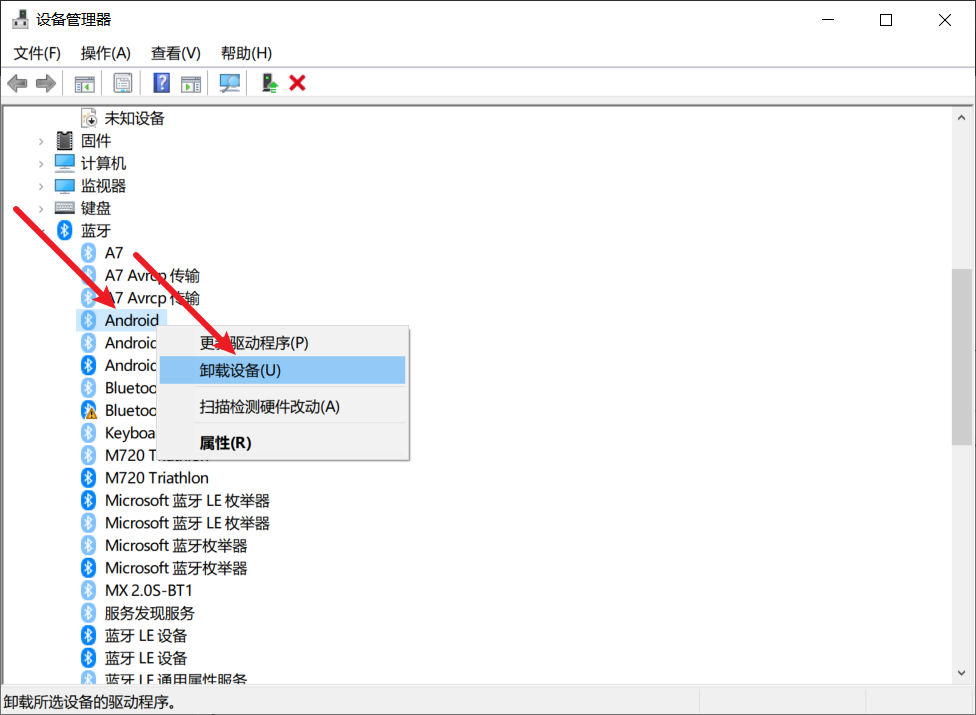Click the Properties sheet toolbar icon
Viewport: 976px width, 715px height.
point(123,83)
